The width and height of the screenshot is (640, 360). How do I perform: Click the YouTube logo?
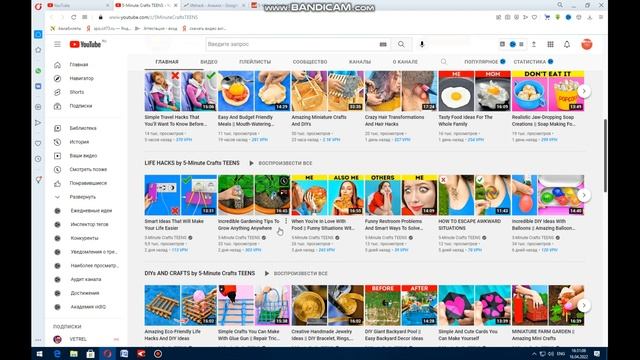click(x=86, y=44)
